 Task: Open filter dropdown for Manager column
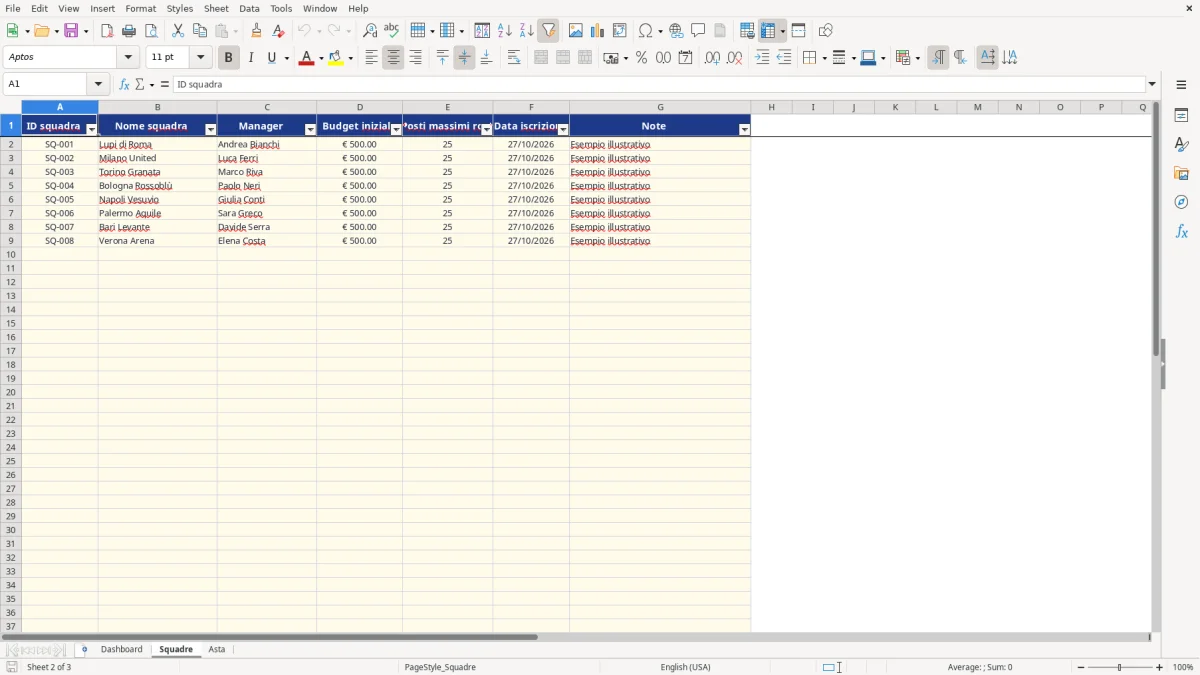(310, 130)
